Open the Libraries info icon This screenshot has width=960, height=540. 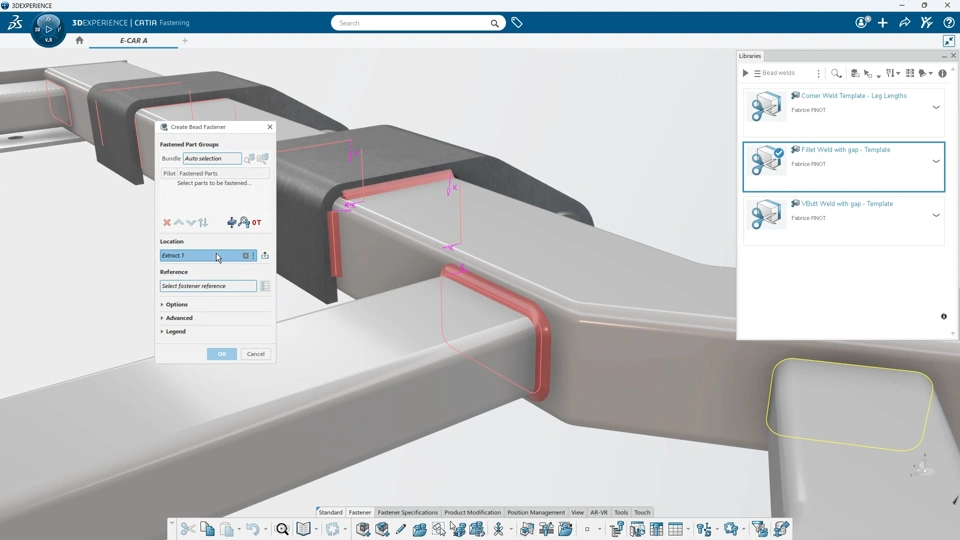point(942,73)
